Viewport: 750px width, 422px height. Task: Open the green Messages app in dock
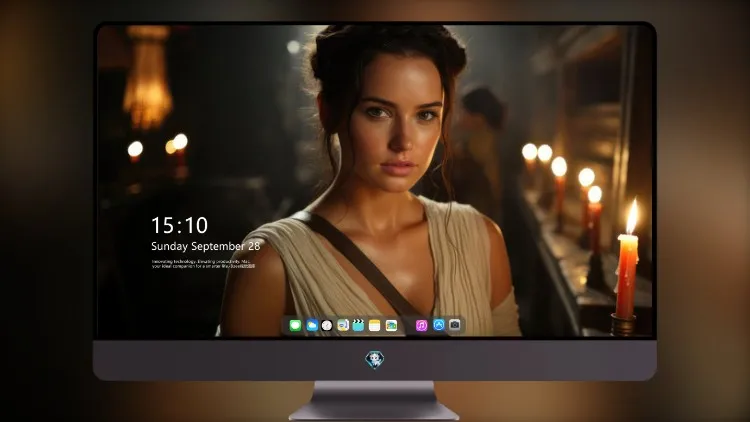click(295, 325)
